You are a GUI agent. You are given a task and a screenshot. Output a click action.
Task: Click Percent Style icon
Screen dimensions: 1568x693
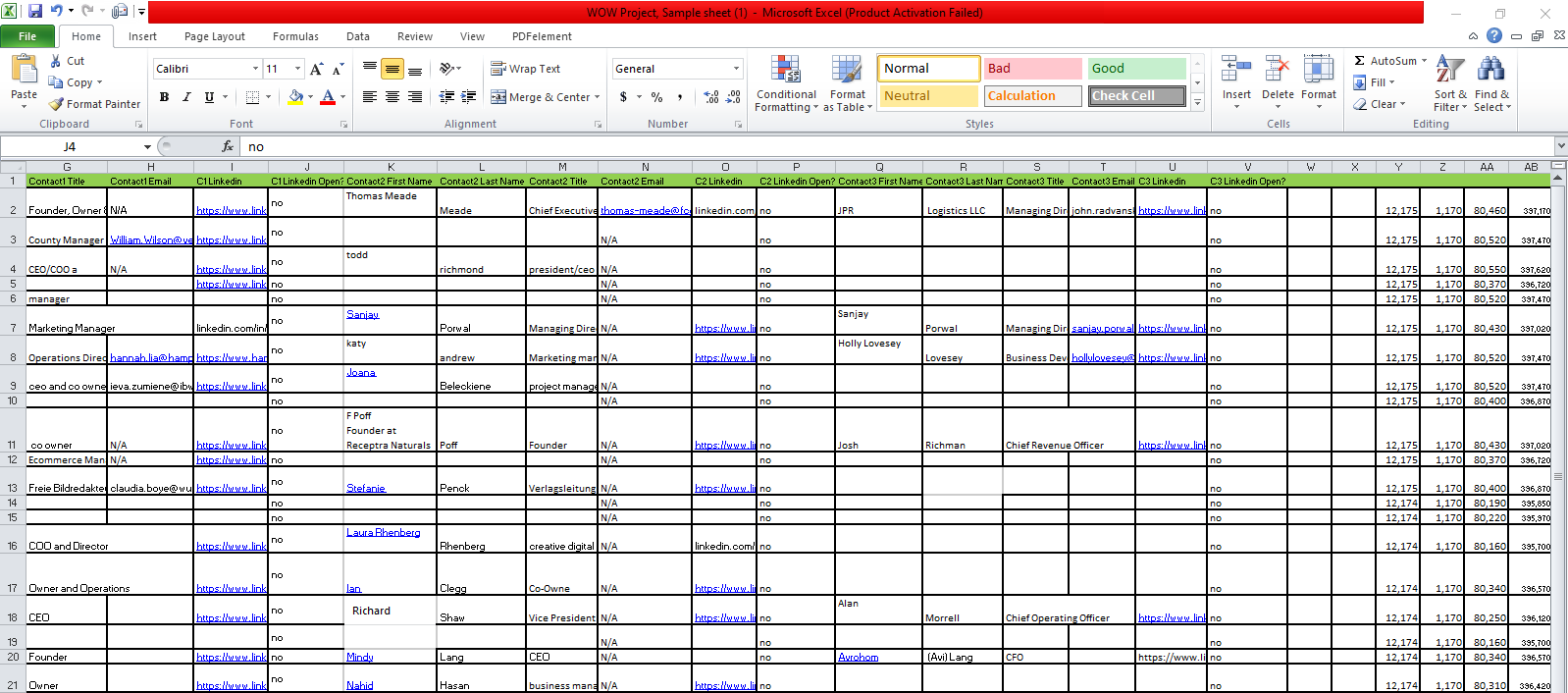(656, 97)
